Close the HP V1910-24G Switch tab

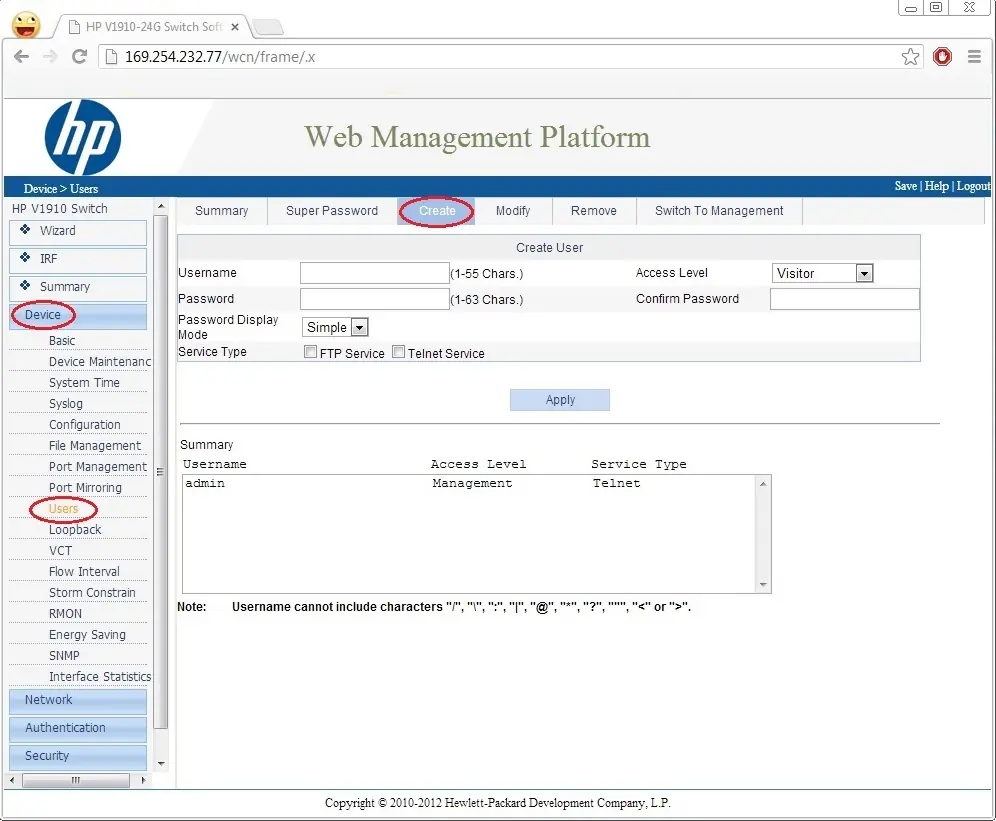click(x=234, y=27)
